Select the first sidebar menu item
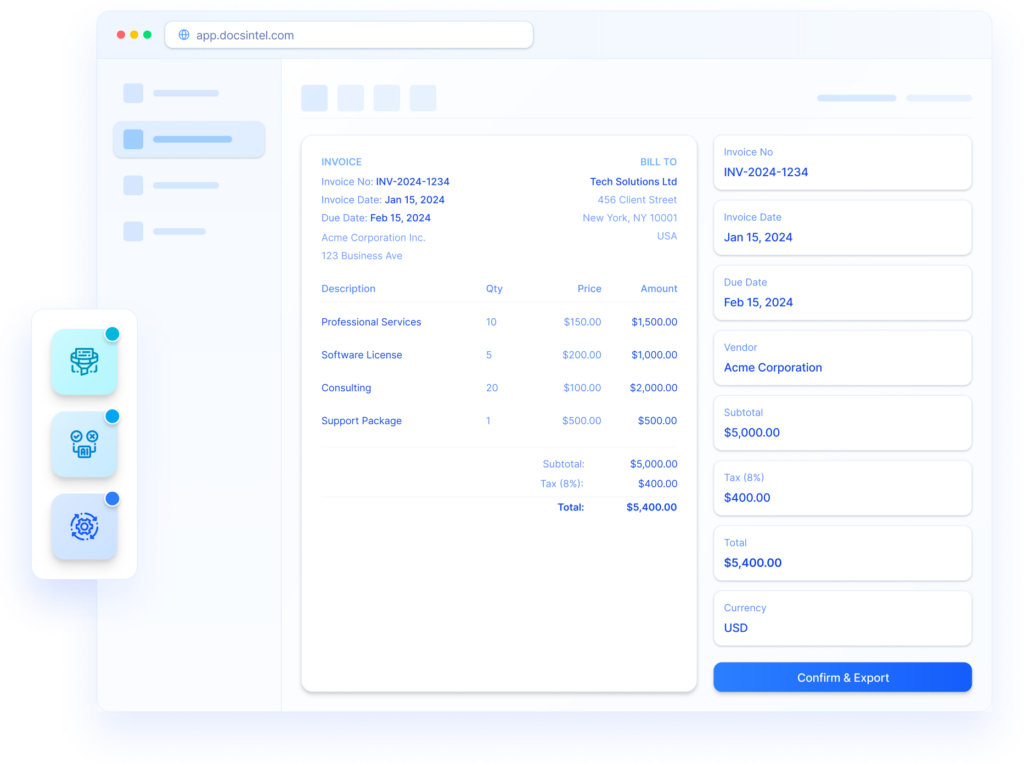The width and height of the screenshot is (1024, 764). [172, 94]
